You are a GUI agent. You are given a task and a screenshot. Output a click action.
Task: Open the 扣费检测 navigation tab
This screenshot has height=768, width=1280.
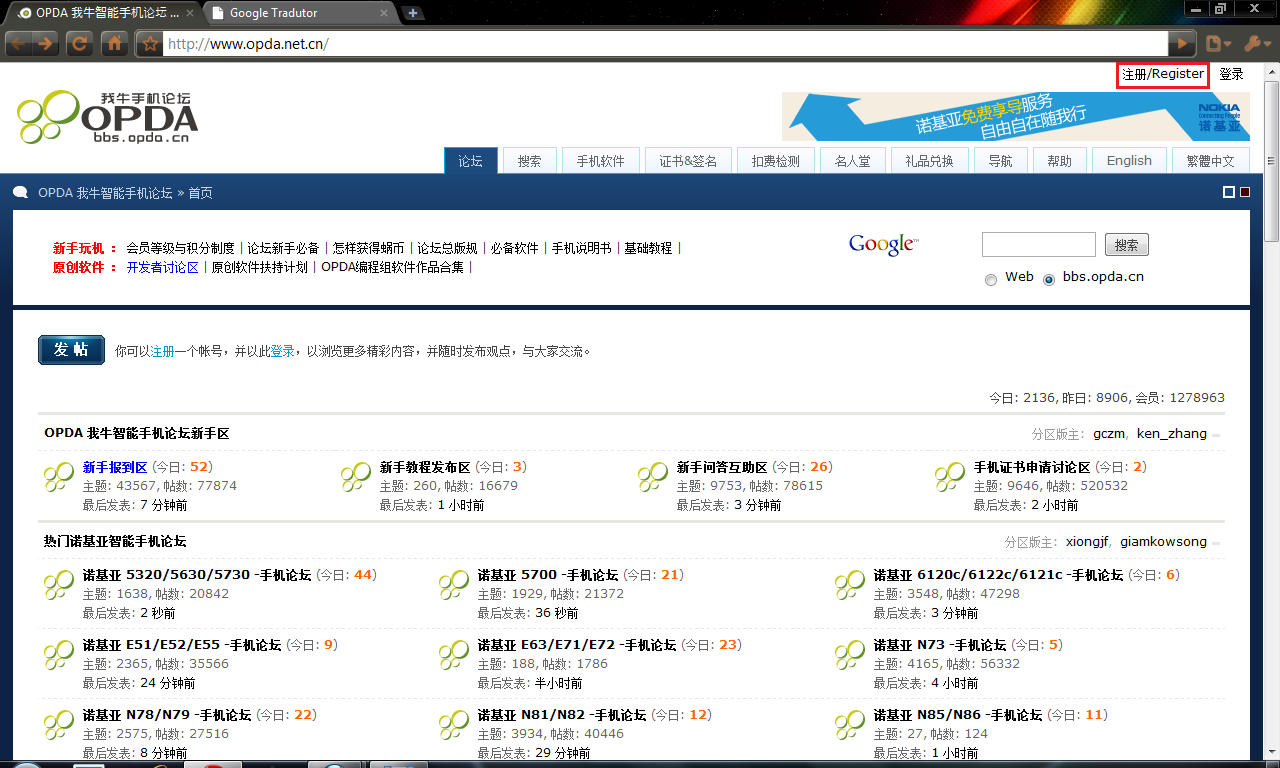pyautogui.click(x=776, y=161)
